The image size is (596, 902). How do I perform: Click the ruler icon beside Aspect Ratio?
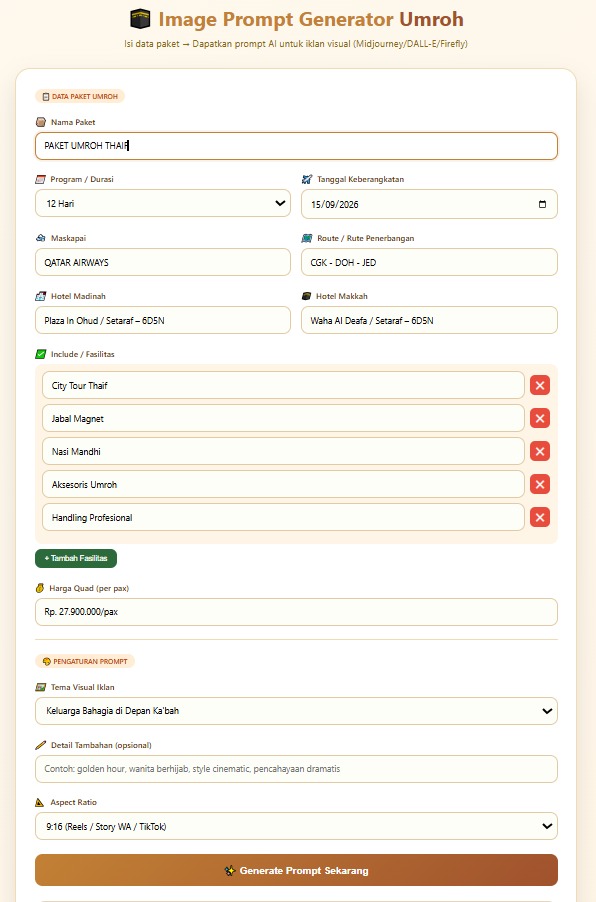(40, 802)
